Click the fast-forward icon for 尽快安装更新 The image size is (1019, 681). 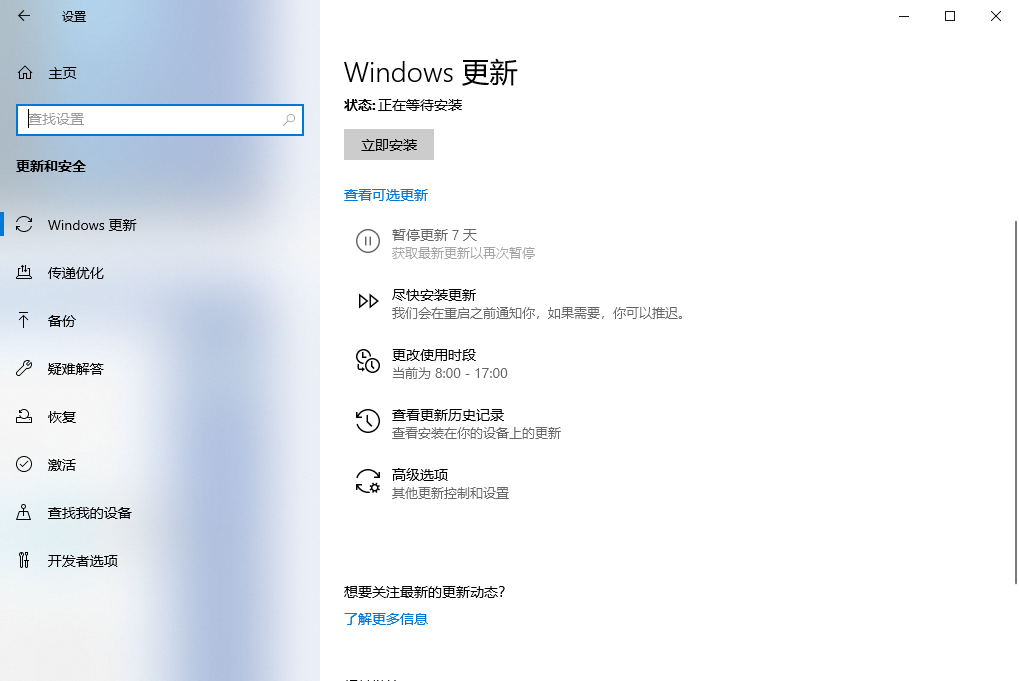click(368, 300)
